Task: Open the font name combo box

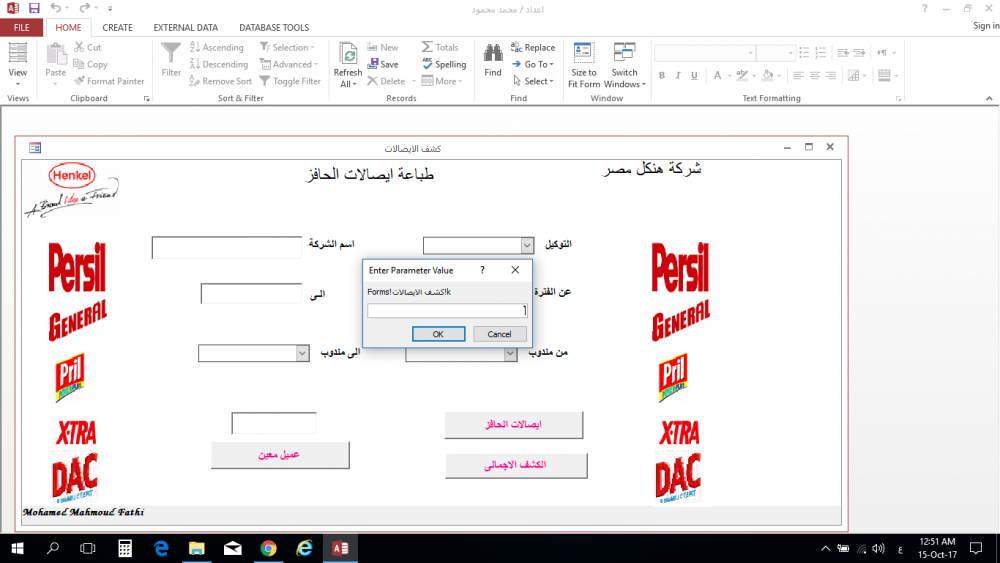Action: click(x=705, y=52)
